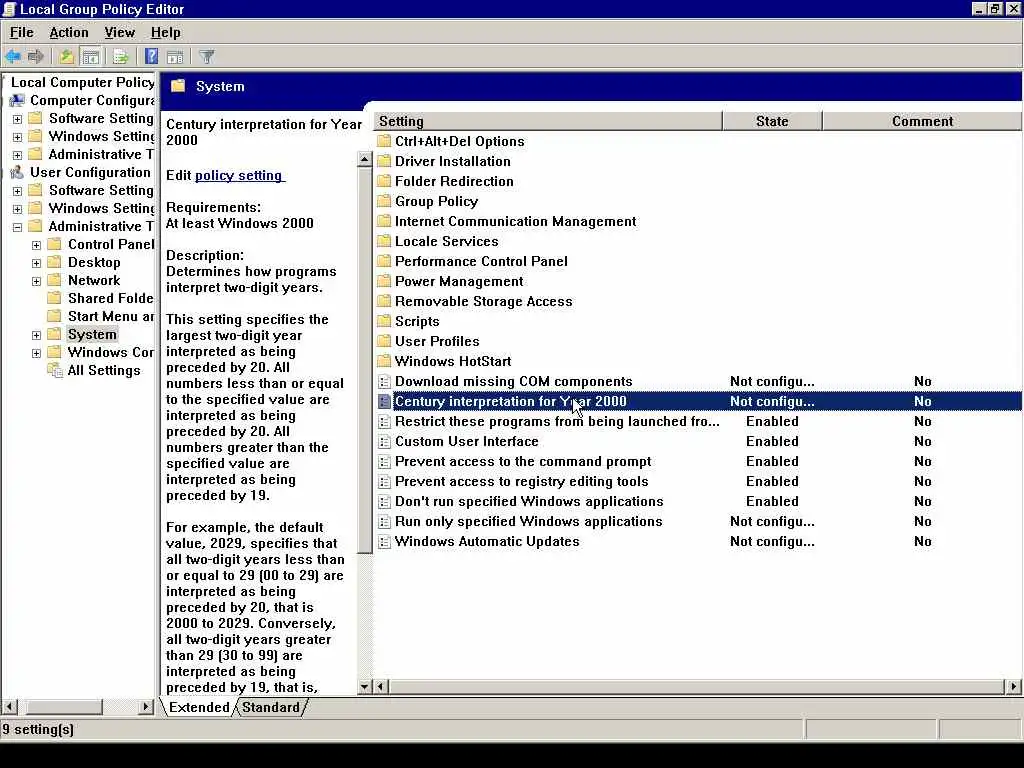1024x768 pixels.
Task: Click the Forward arrow toolbar icon
Action: point(36,57)
